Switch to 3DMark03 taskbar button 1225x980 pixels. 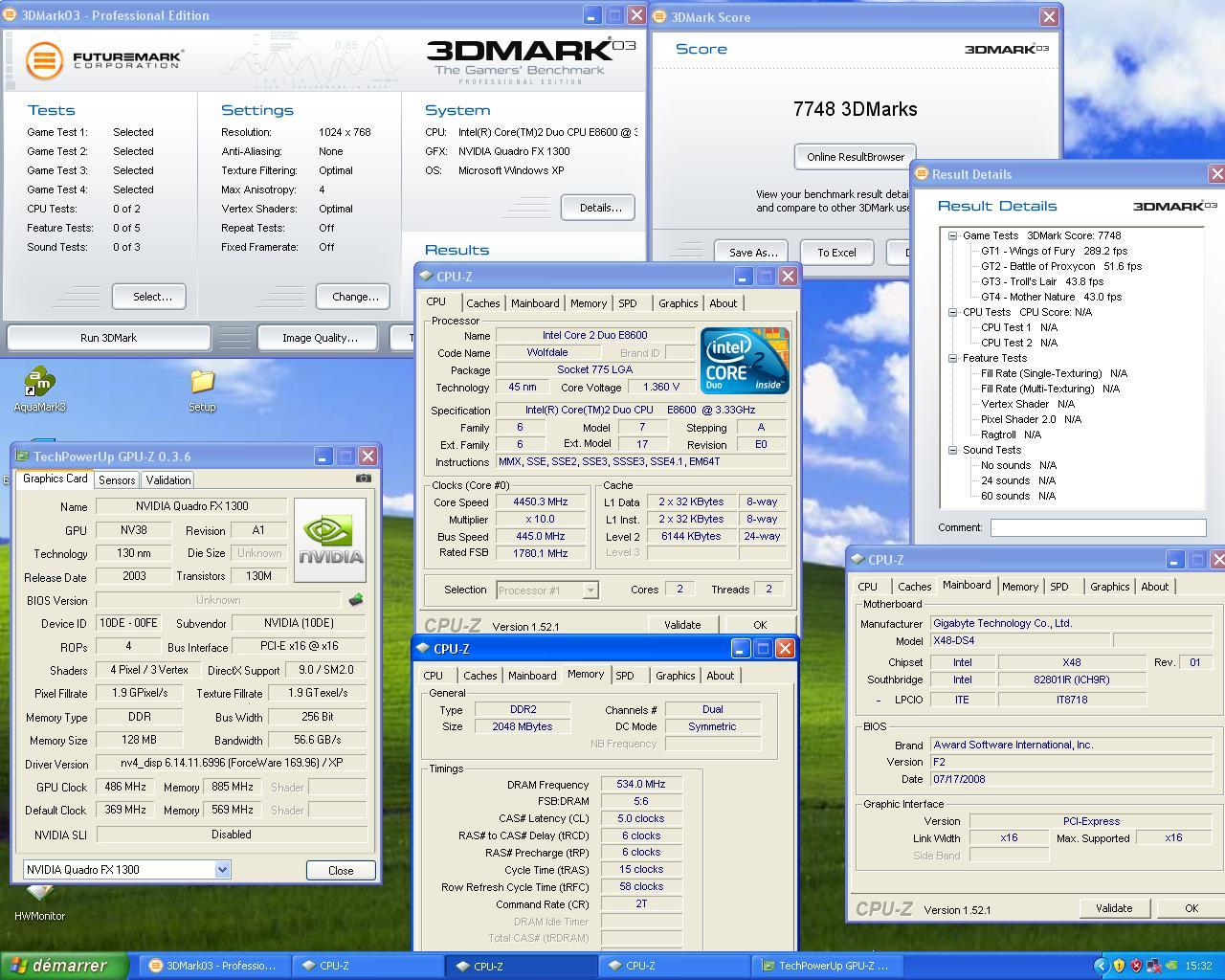214,966
